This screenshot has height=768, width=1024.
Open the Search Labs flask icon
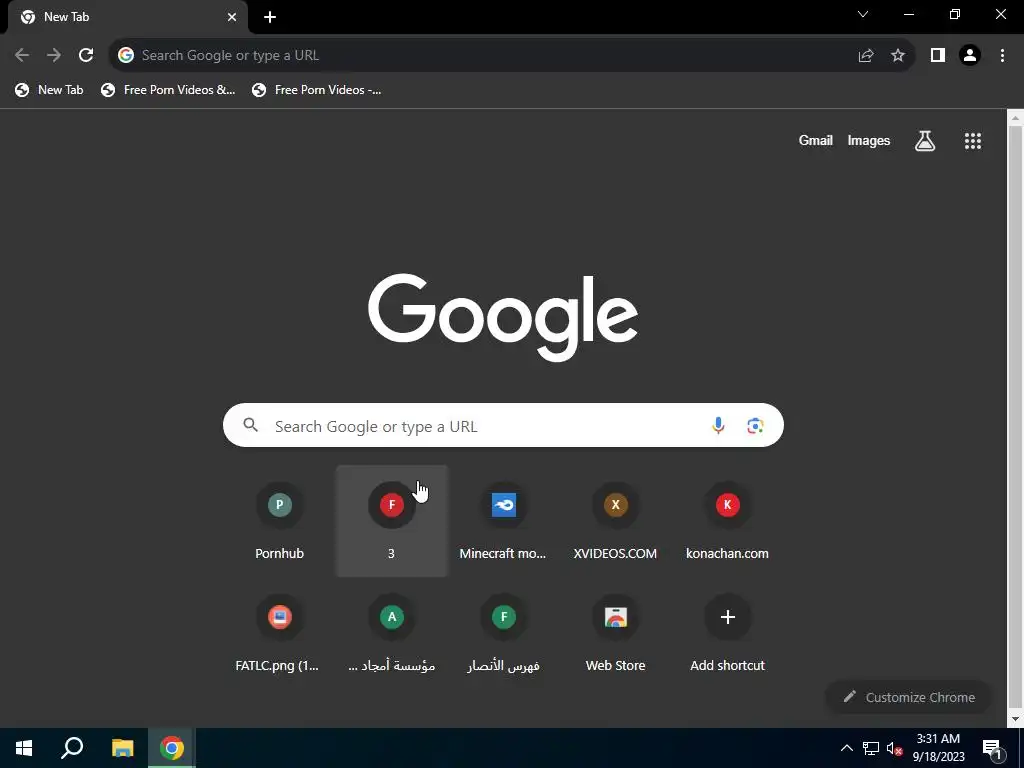[x=925, y=140]
